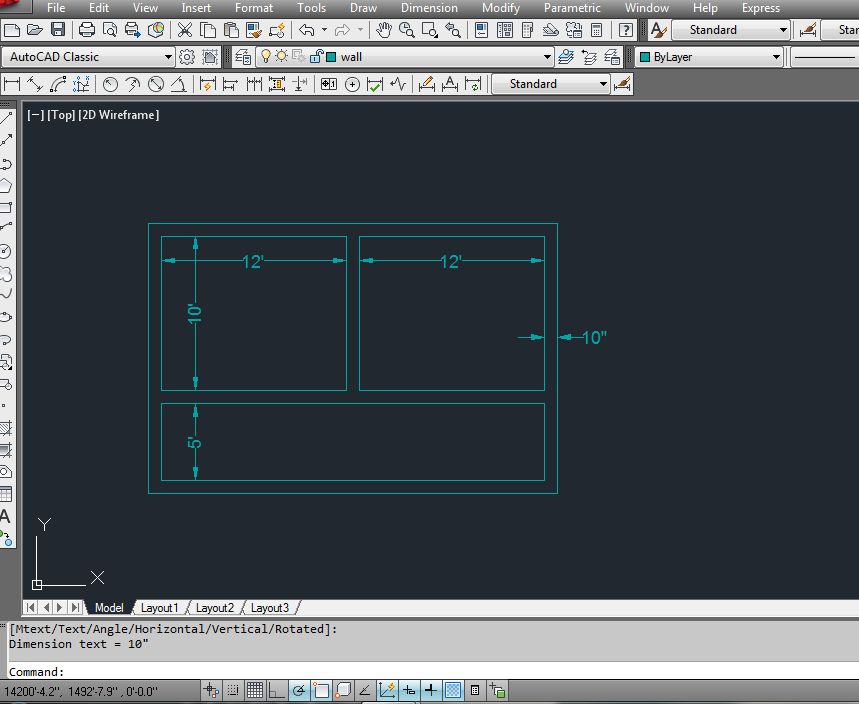Expand the layer dropdown labeled wall
The width and height of the screenshot is (859, 704).
549,57
